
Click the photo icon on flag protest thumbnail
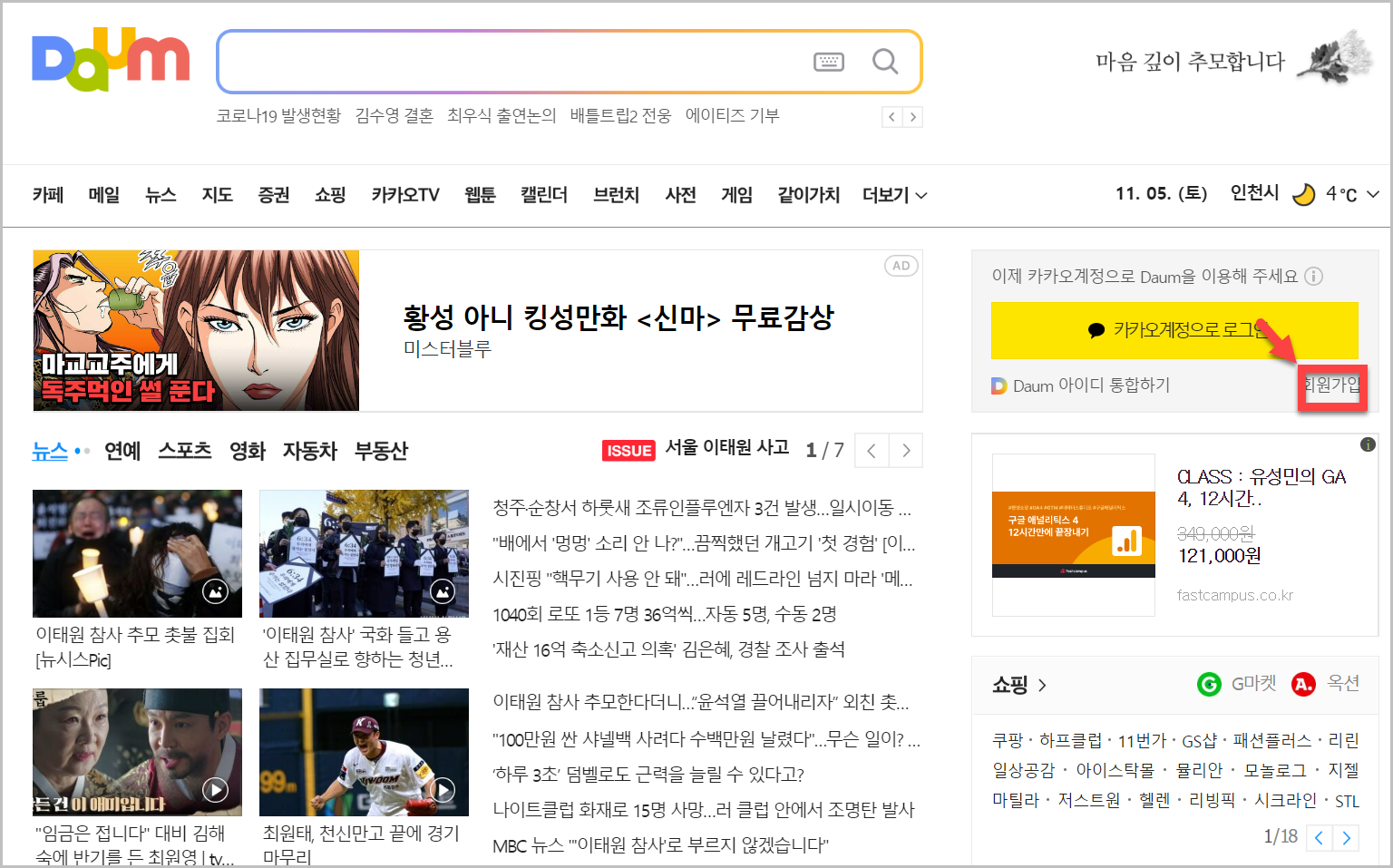click(x=443, y=592)
